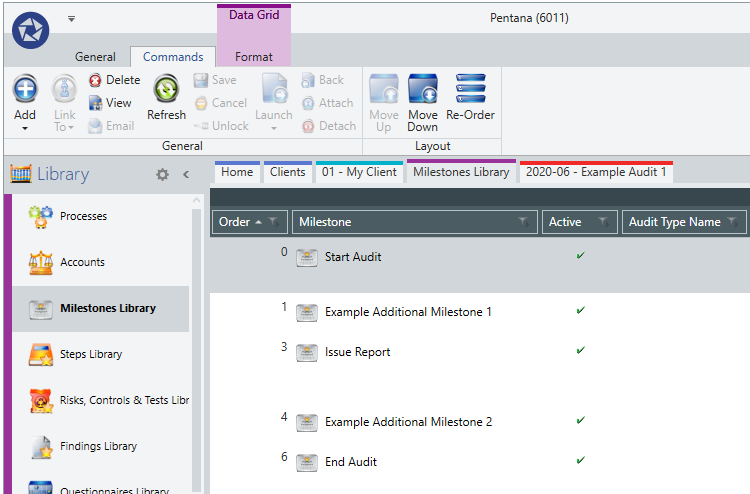Open the Milestone column filter
The height and width of the screenshot is (494, 750).
(x=524, y=222)
